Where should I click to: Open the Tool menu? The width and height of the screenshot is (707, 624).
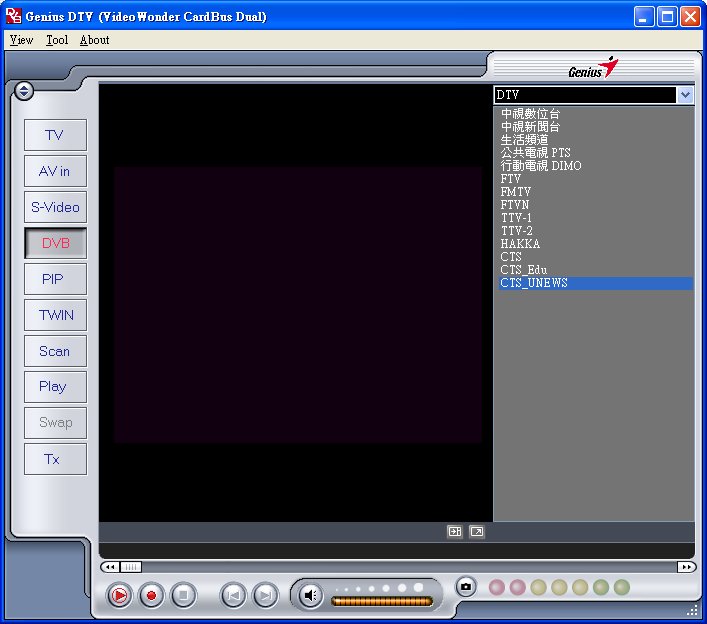(57, 40)
